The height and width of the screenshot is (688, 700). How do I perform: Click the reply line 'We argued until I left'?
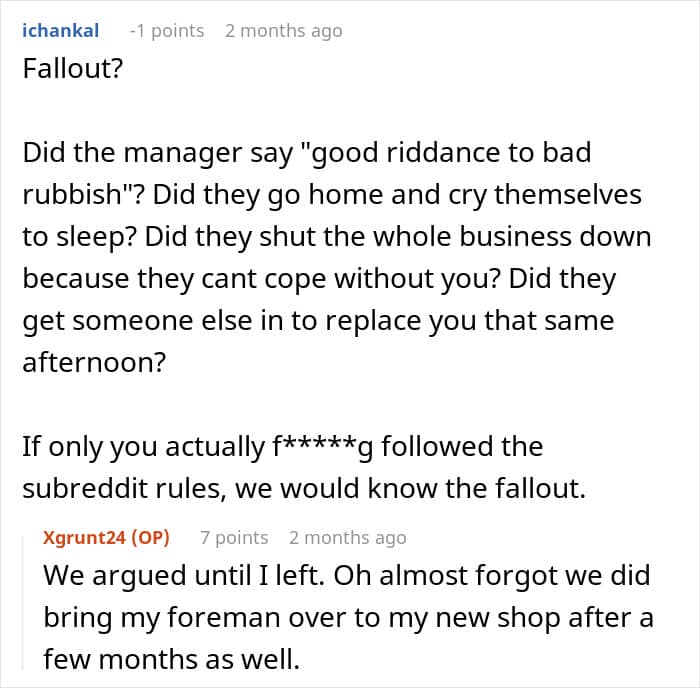[x=346, y=577]
